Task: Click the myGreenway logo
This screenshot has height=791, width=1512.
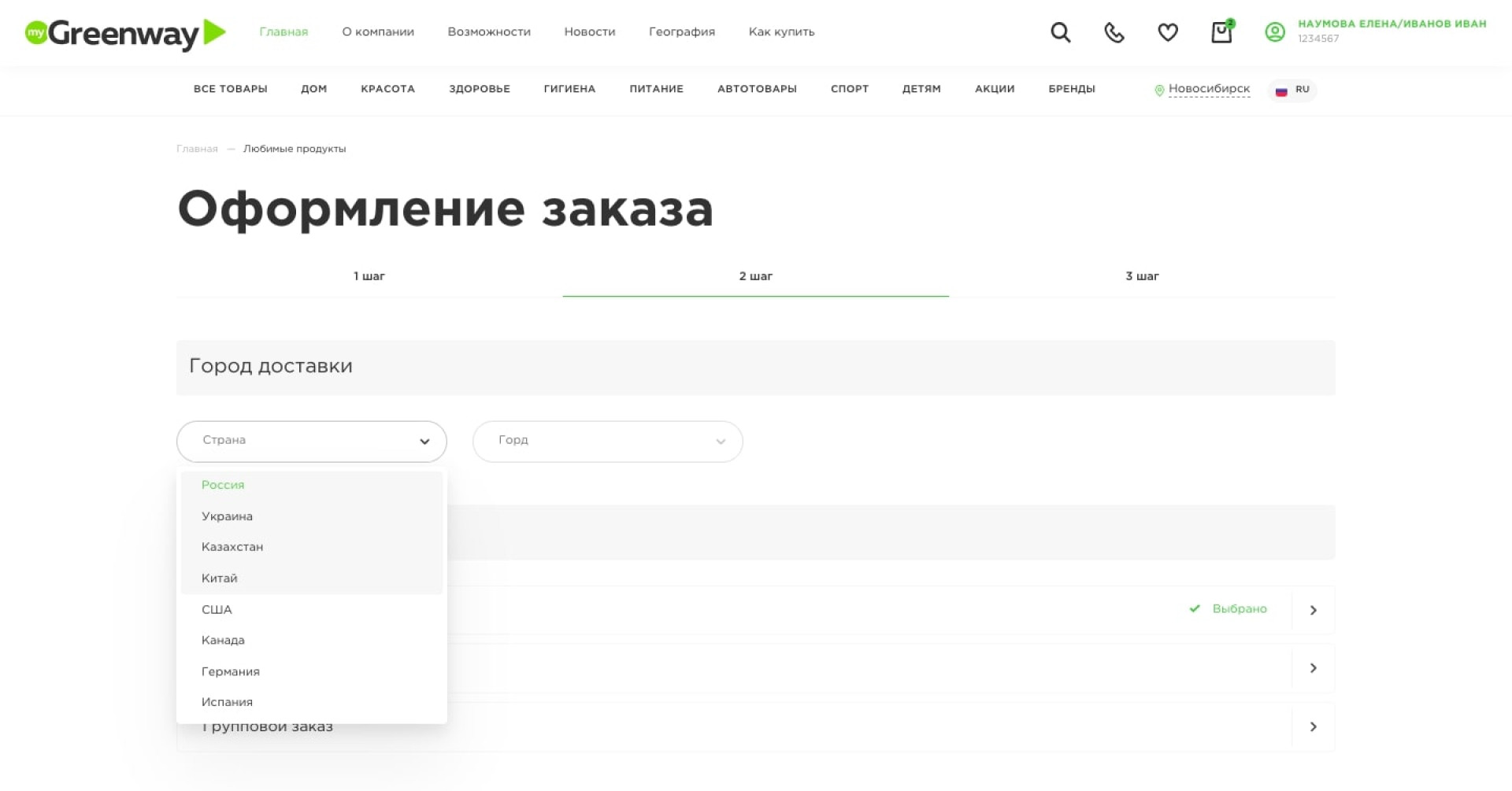Action: point(125,34)
